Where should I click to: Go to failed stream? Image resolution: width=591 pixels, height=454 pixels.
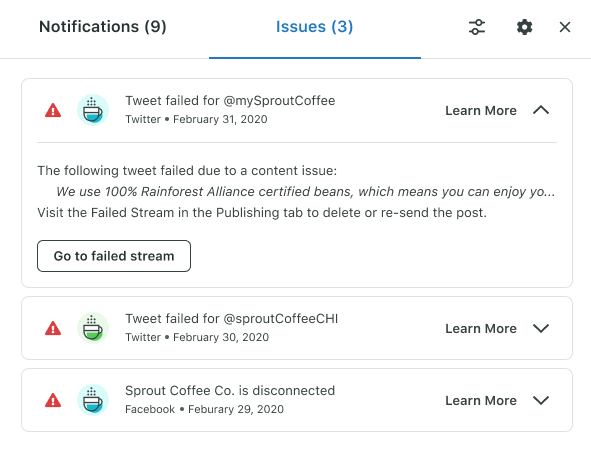(114, 256)
